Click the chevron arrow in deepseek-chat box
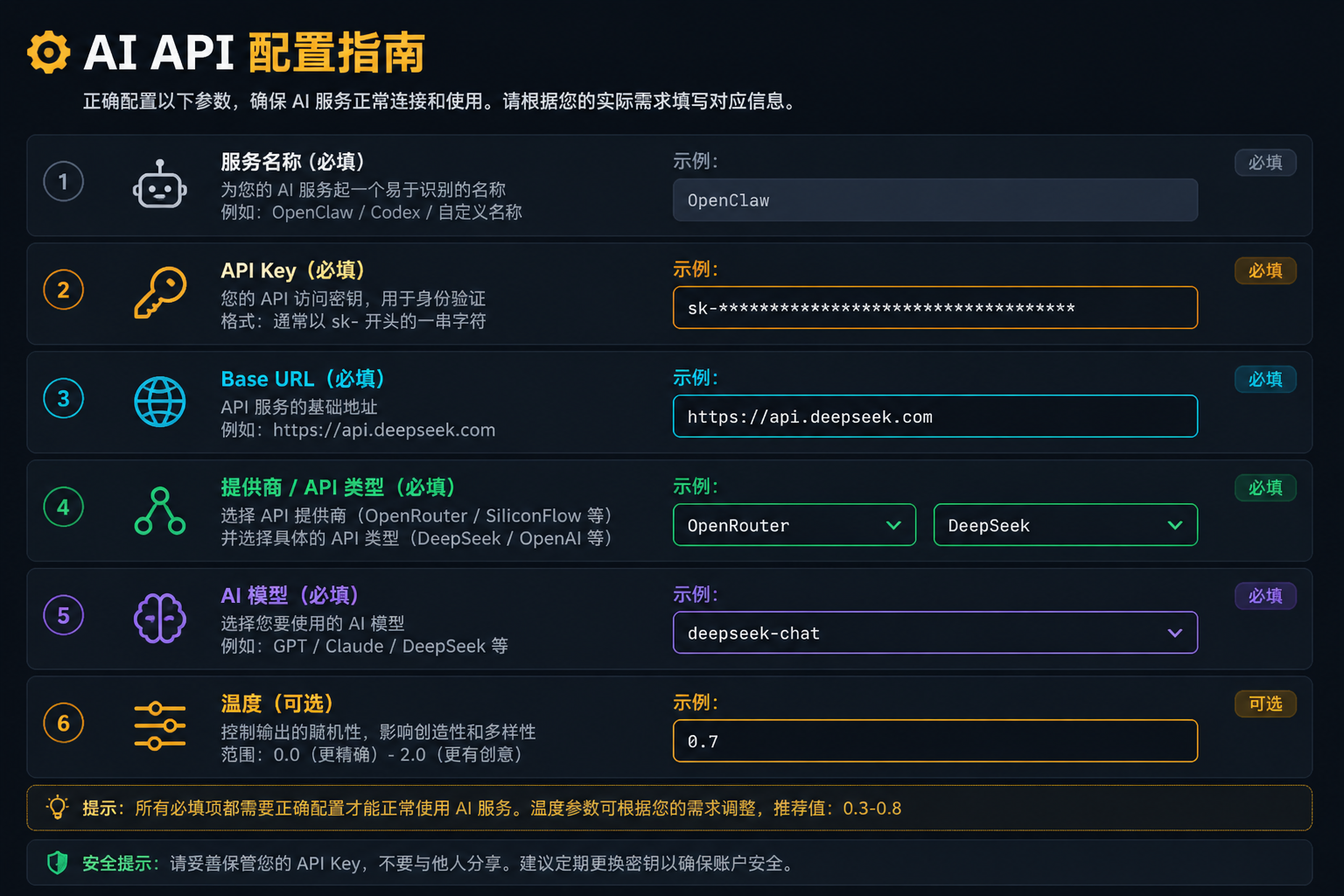 [1175, 633]
